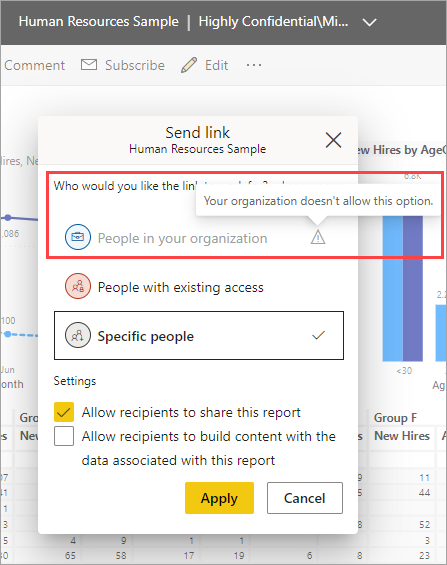Click the Edit pencil icon
The width and height of the screenshot is (447, 565).
[189, 65]
